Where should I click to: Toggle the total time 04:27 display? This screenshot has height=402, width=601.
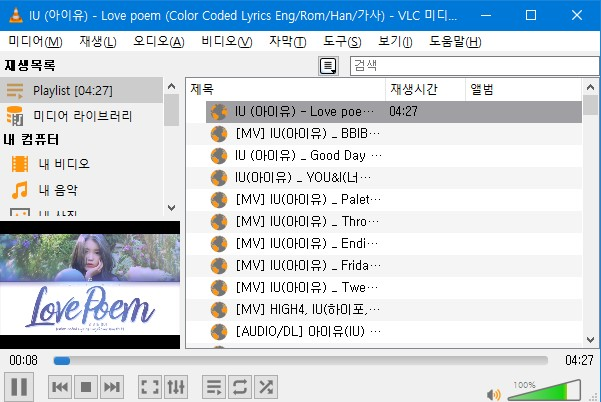tap(579, 360)
